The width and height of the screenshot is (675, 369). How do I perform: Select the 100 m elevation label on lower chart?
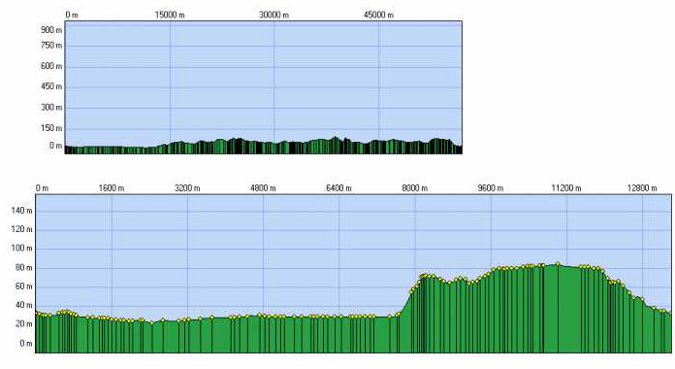22,248
